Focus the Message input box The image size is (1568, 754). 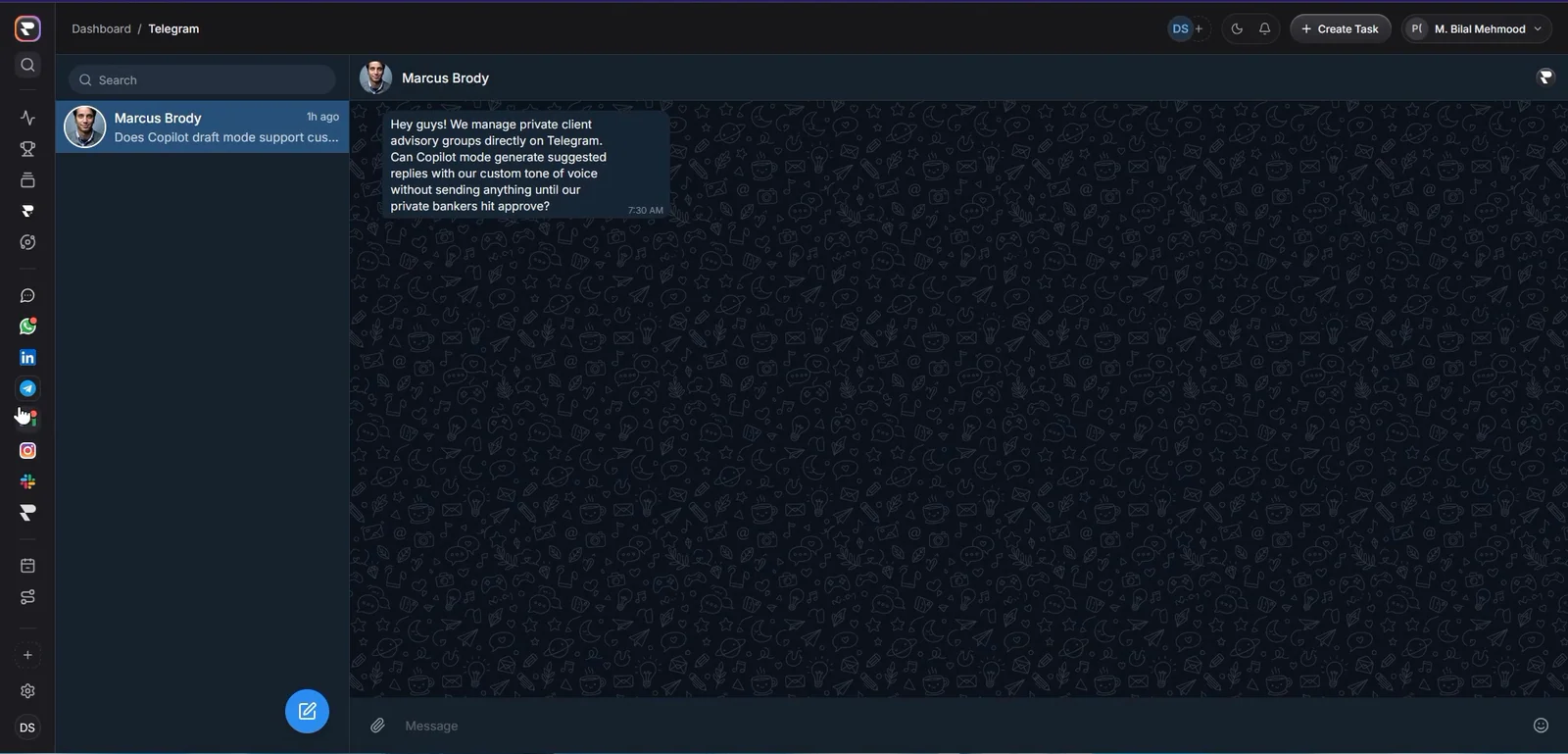[x=961, y=726]
